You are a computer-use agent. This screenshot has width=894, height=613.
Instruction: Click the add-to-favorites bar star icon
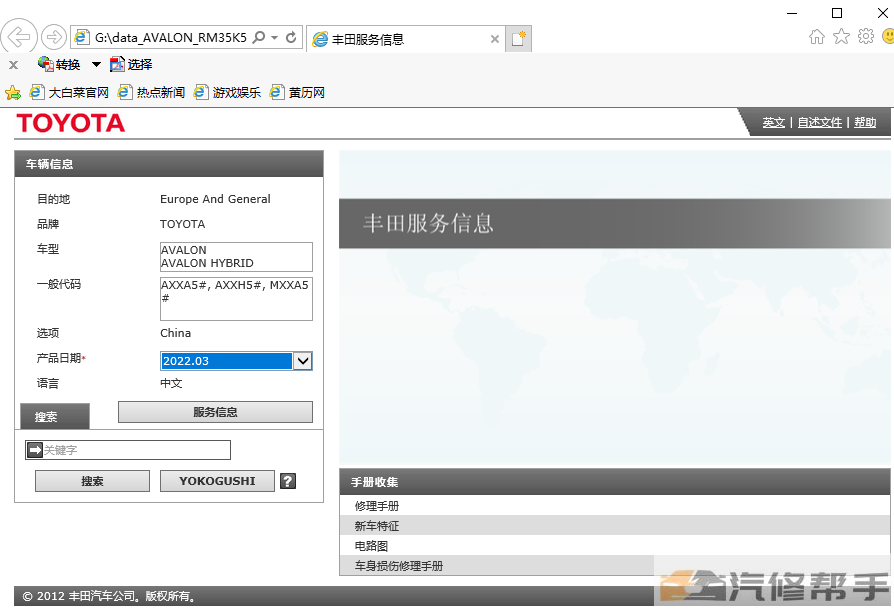pyautogui.click(x=13, y=92)
